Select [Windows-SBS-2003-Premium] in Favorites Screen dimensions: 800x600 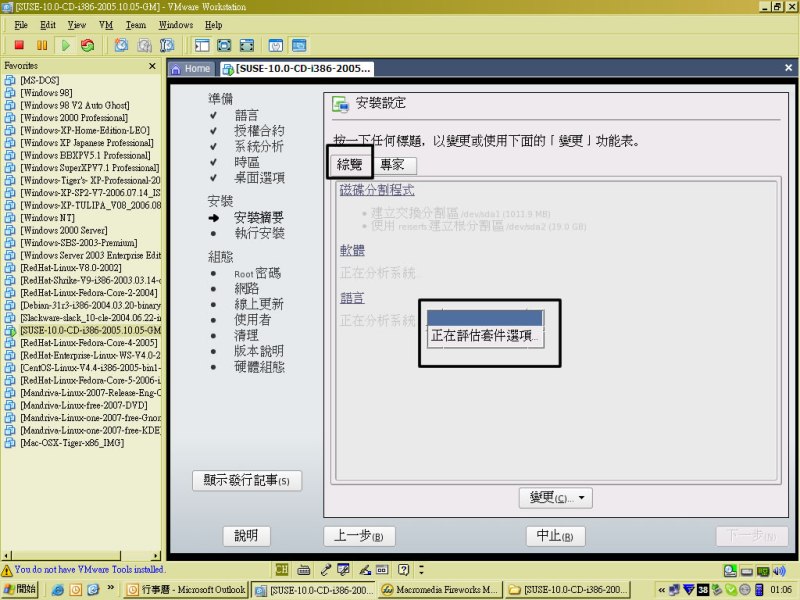pyautogui.click(x=79, y=243)
